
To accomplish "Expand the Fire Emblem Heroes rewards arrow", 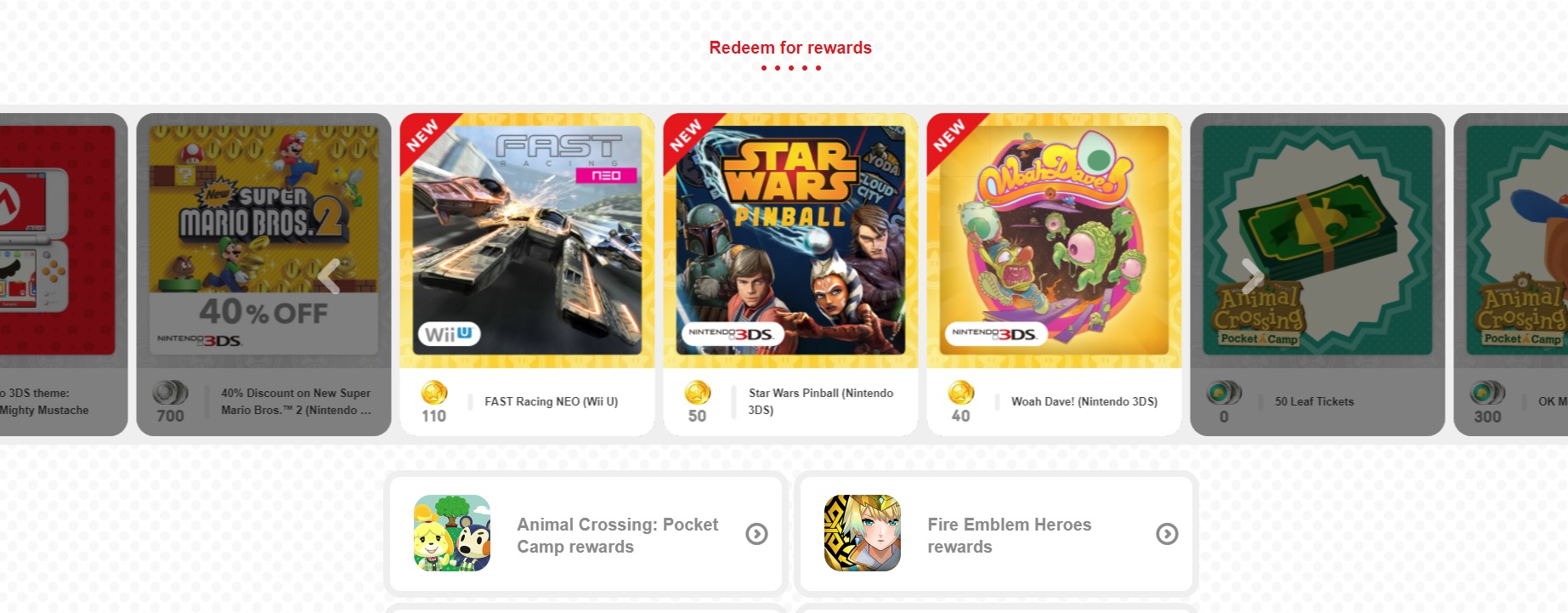I will (1167, 534).
